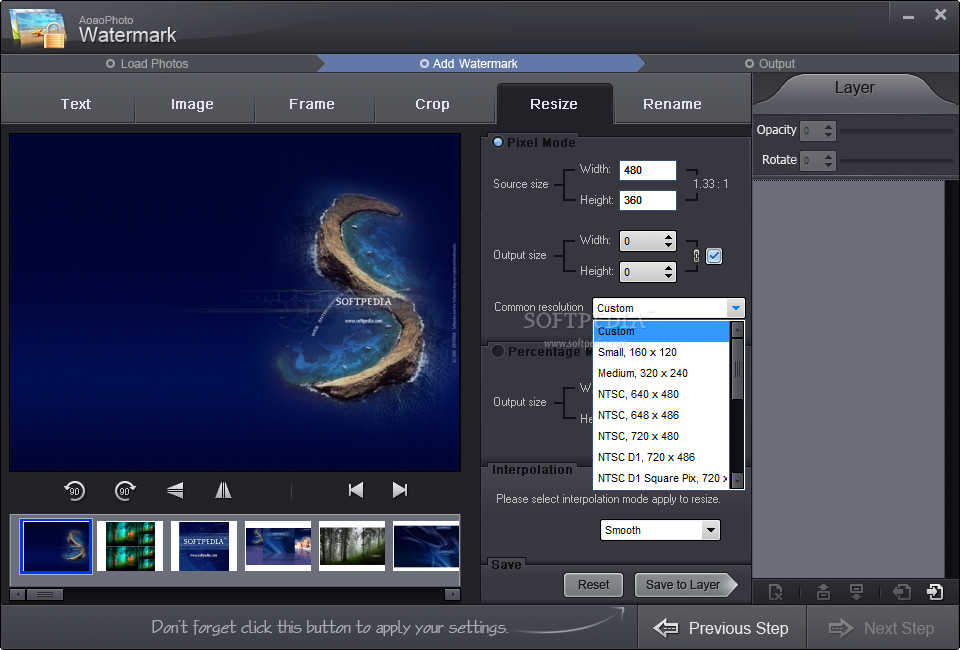960x650 pixels.
Task: Open the Text tab
Action: (x=76, y=104)
